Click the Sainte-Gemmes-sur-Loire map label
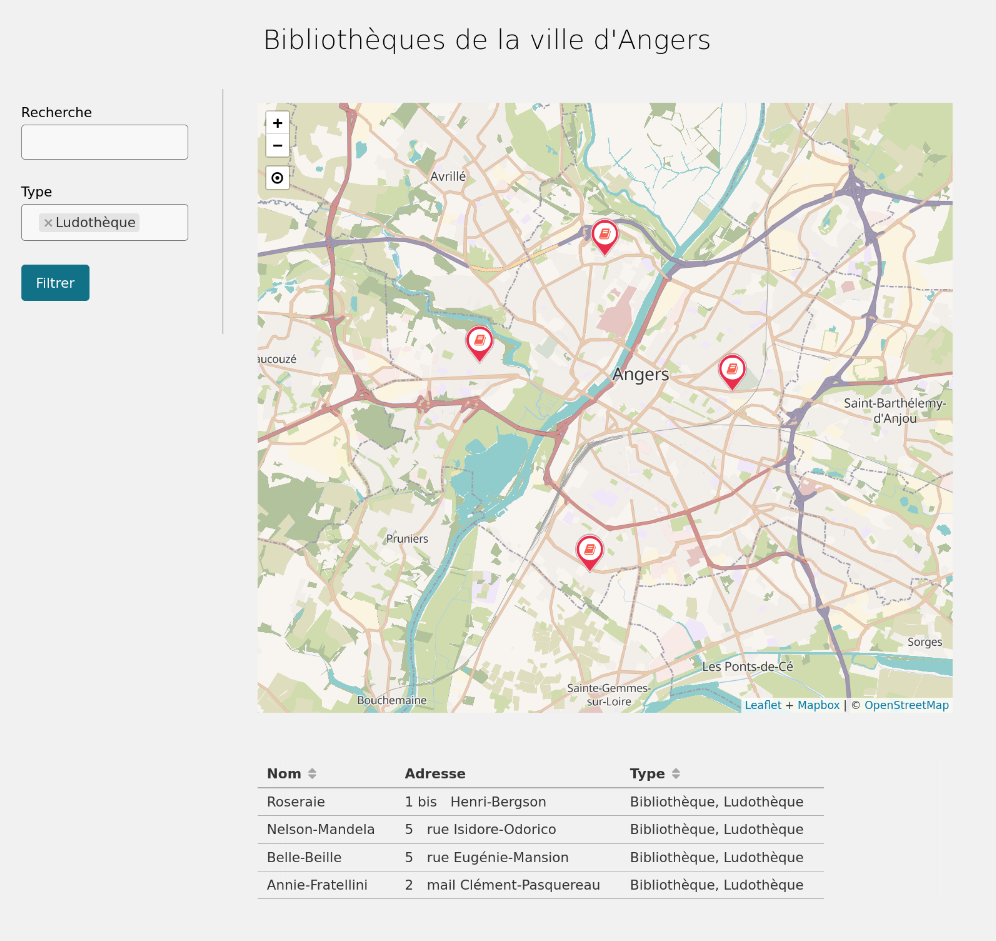Viewport: 996px width, 941px height. (x=609, y=694)
